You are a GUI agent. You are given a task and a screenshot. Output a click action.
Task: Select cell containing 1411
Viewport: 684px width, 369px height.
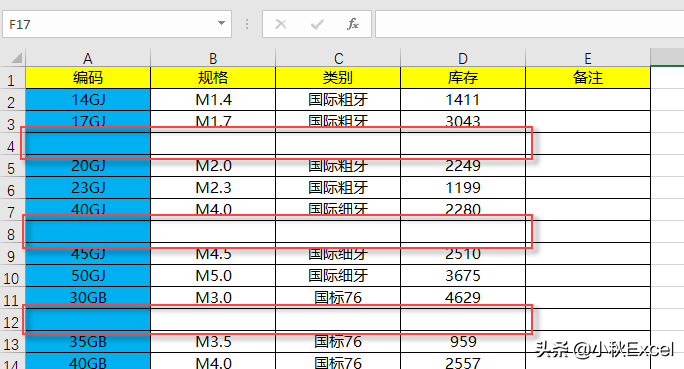[x=463, y=100]
